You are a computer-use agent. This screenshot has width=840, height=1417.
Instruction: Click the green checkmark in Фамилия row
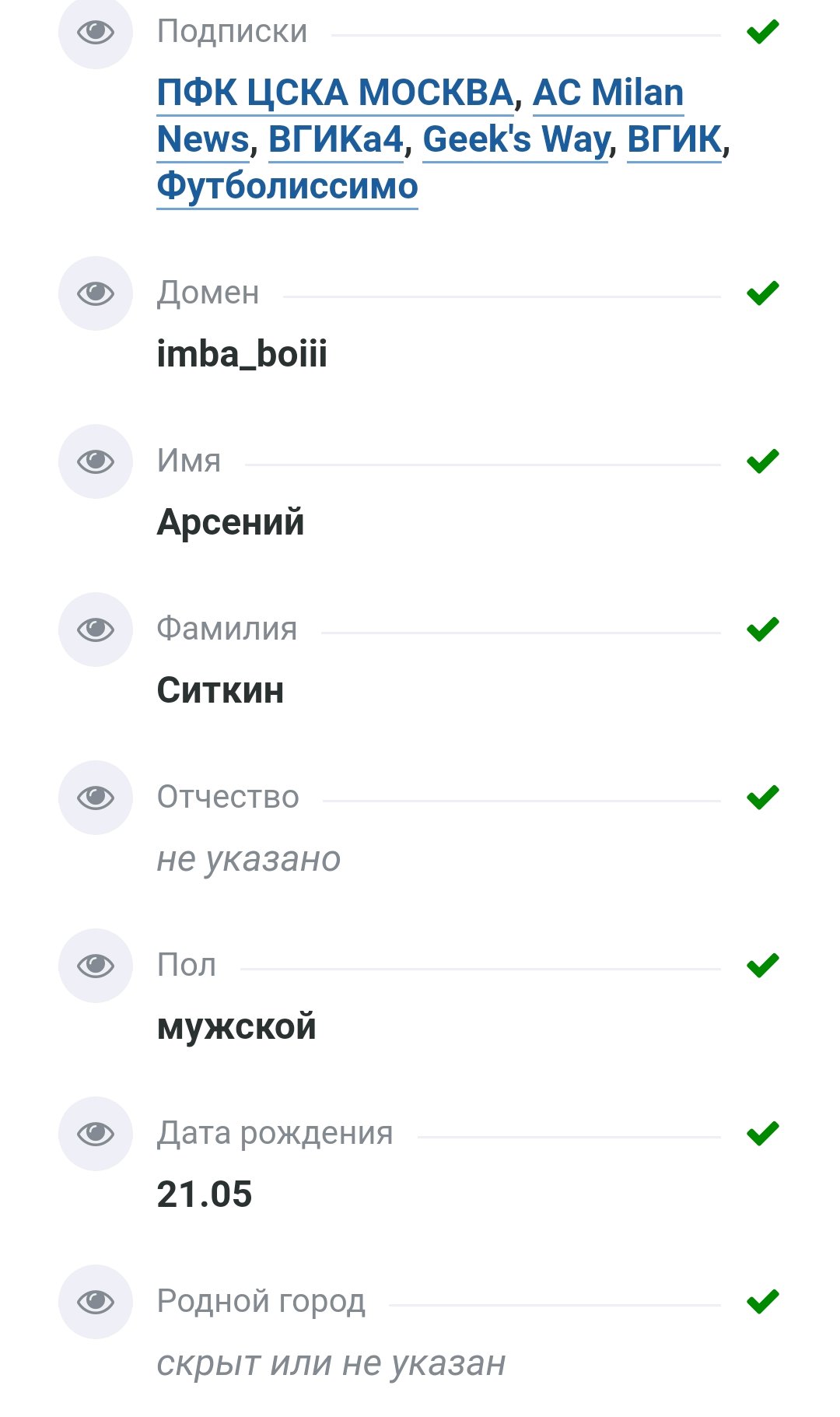(x=762, y=630)
